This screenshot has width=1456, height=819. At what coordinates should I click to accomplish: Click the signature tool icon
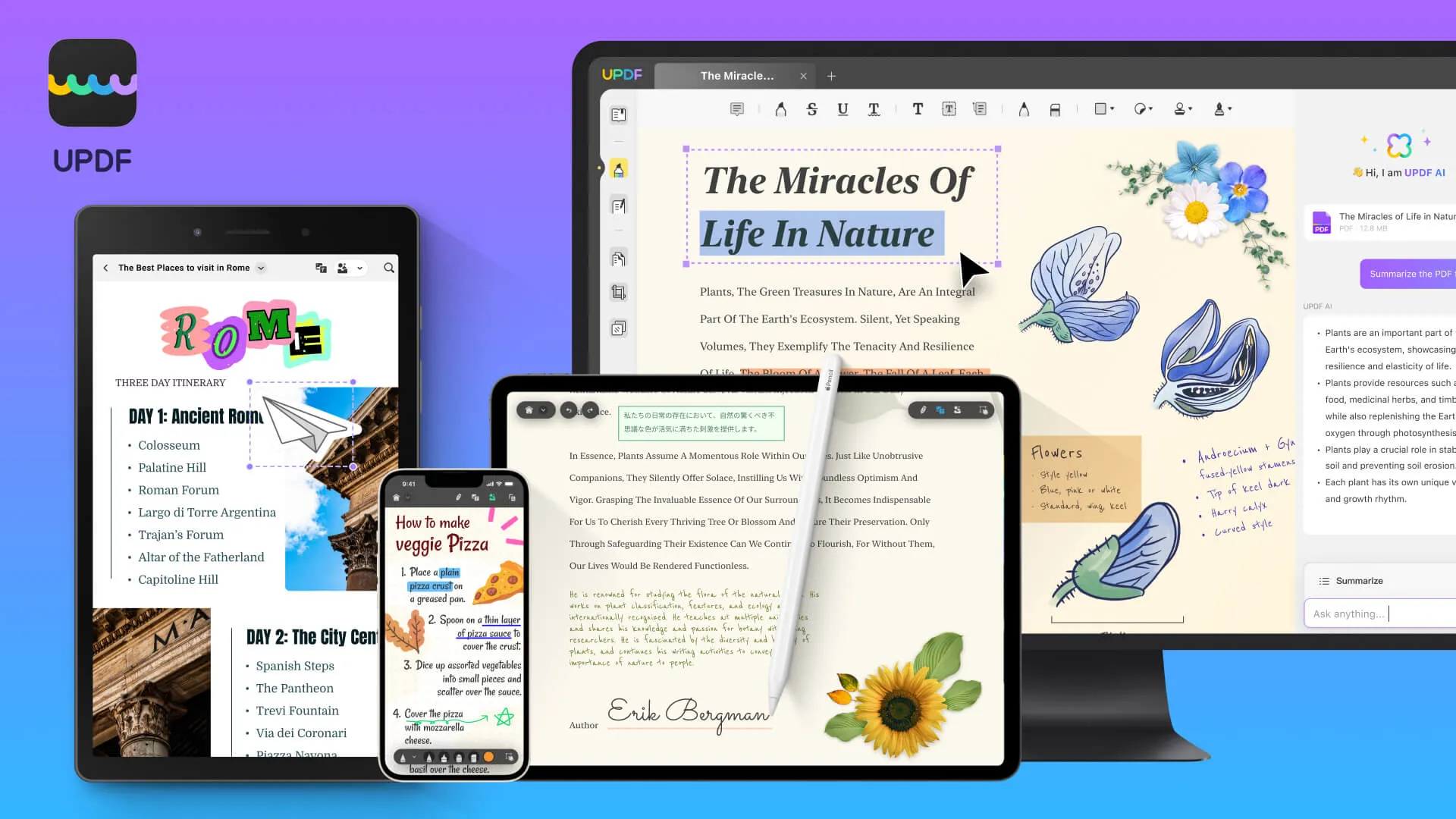1220,109
